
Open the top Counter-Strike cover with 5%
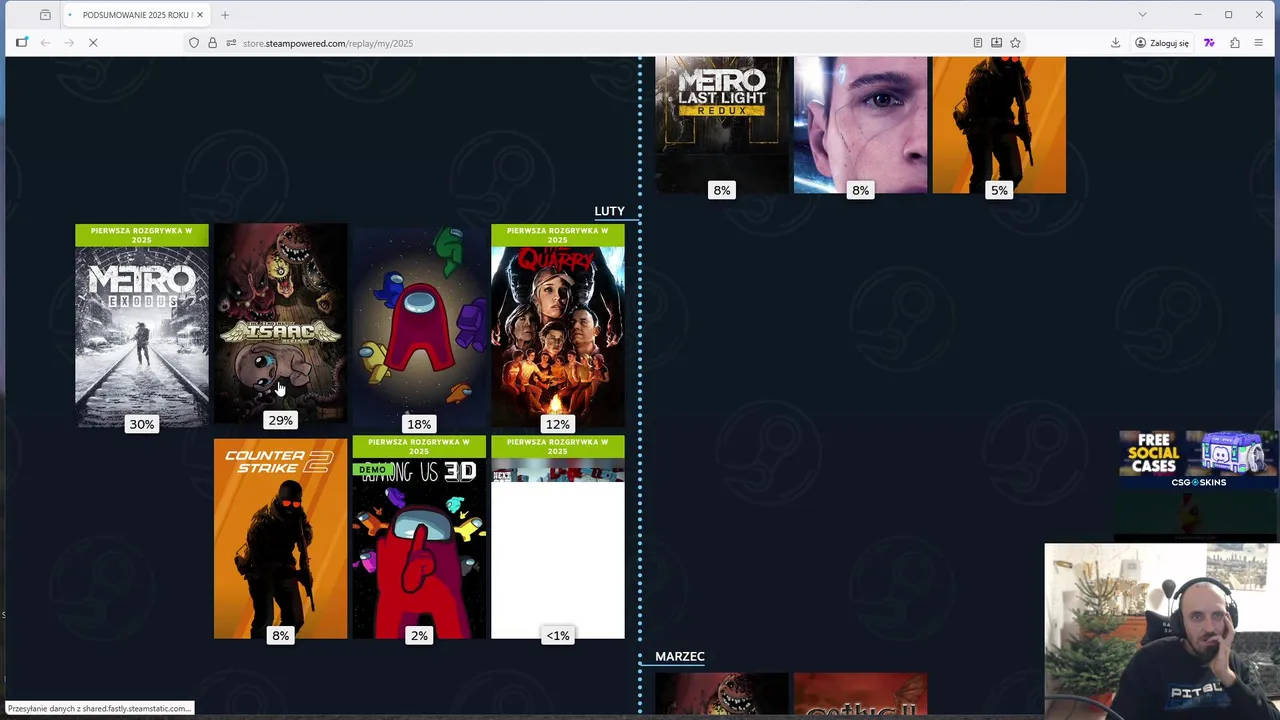click(999, 125)
